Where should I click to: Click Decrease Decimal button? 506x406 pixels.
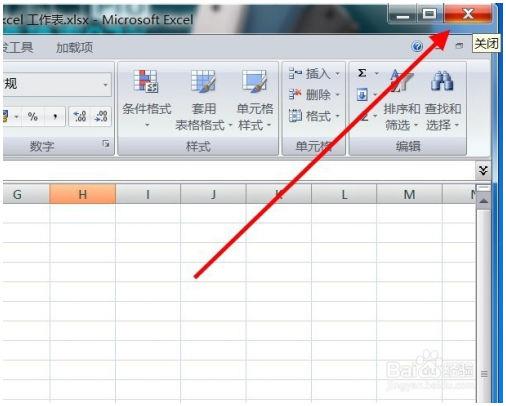(101, 116)
